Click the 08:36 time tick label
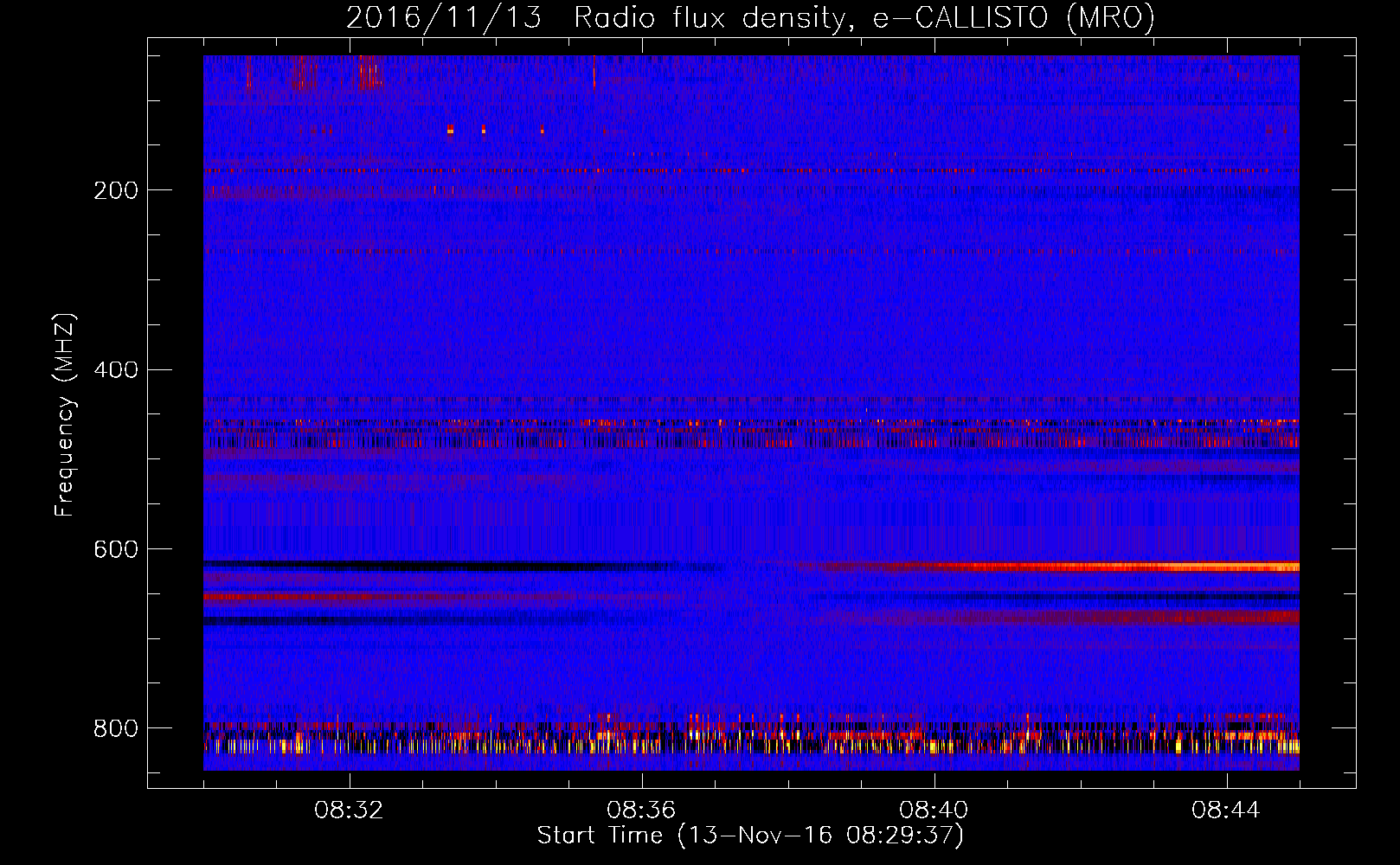The height and width of the screenshot is (865, 1400). point(641,811)
